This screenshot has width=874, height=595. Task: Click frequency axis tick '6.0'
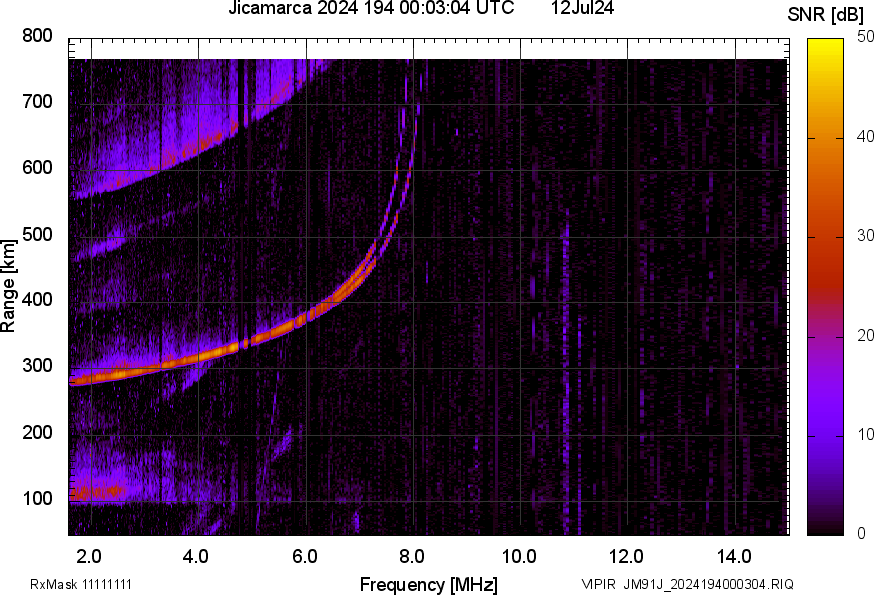point(304,557)
